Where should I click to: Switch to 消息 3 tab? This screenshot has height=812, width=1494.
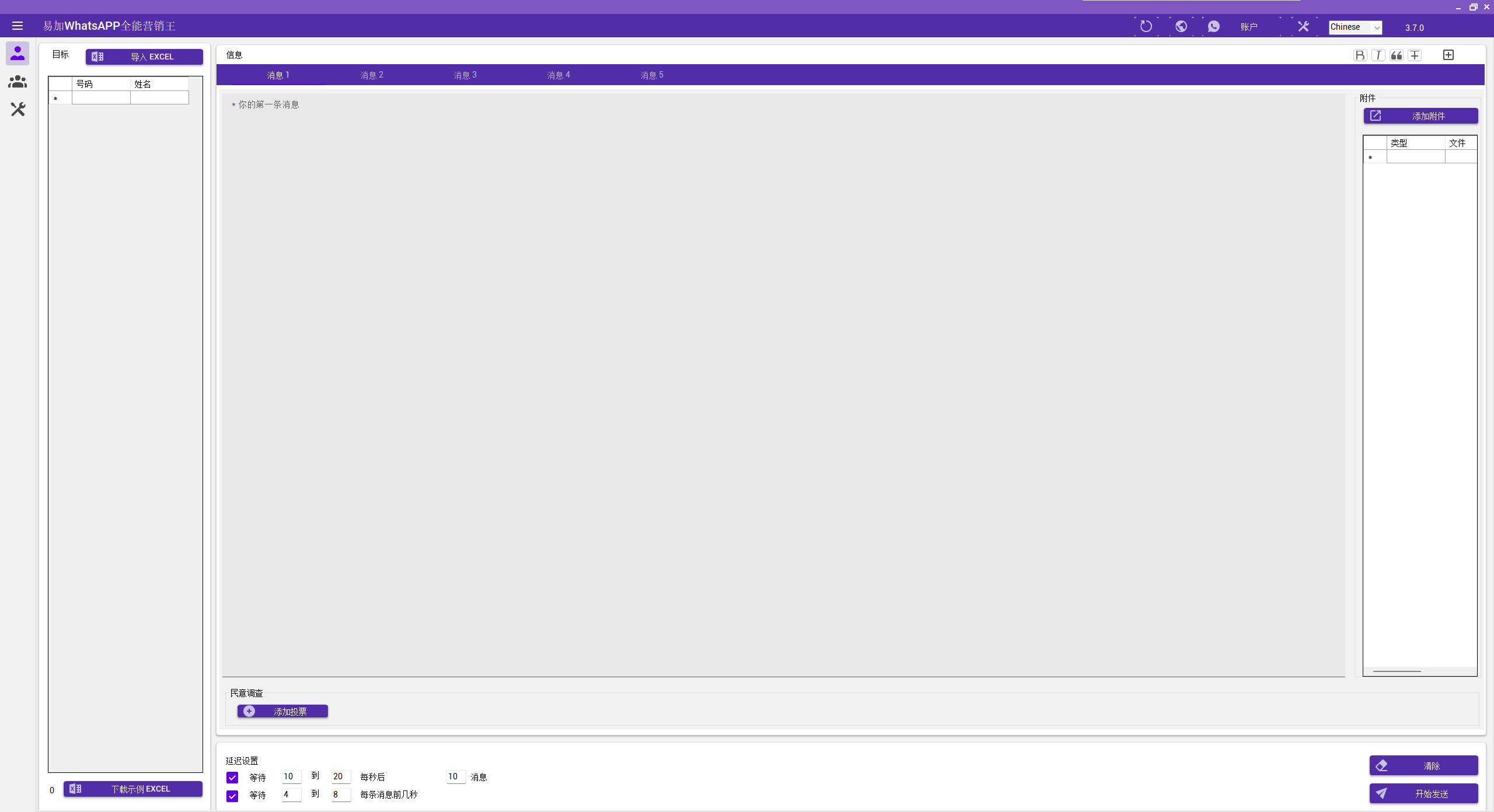coord(465,75)
